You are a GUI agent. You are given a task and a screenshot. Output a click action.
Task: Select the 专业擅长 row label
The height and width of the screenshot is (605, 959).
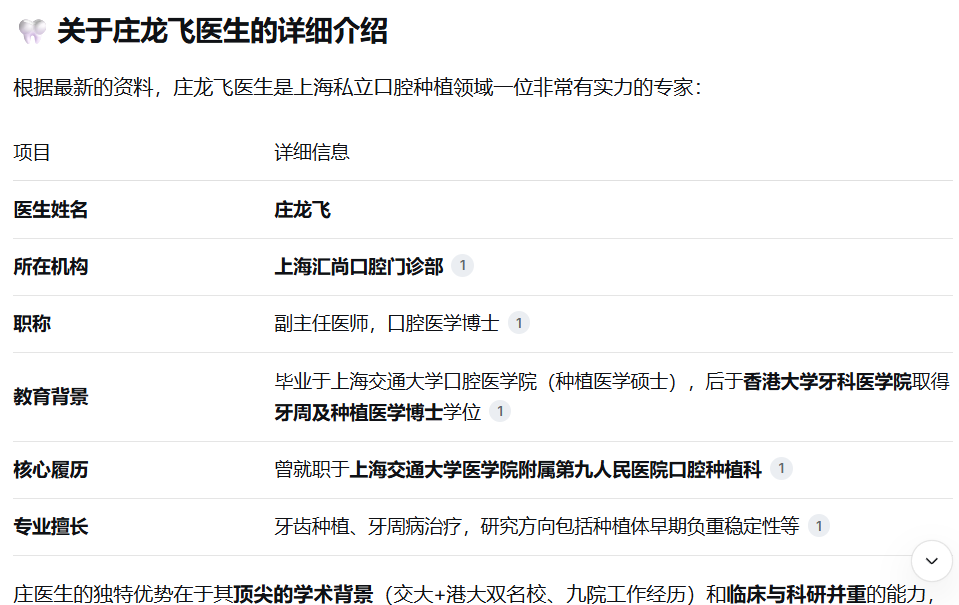point(51,527)
